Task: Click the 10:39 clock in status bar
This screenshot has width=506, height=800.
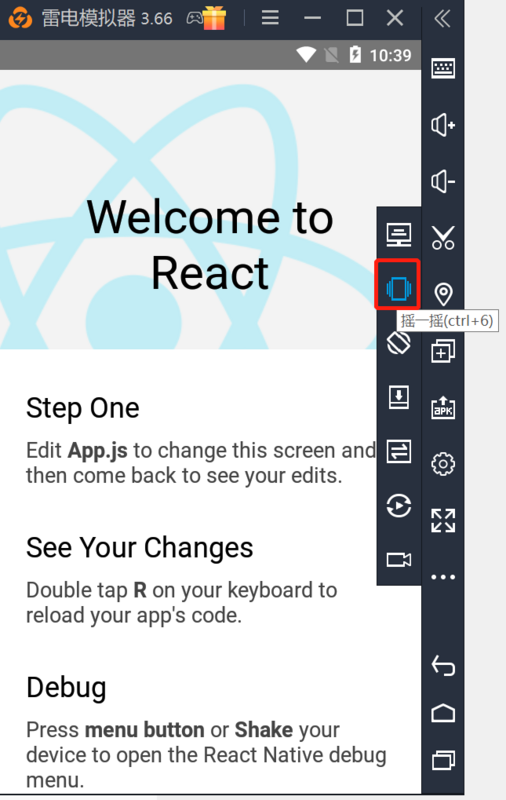Action: [390, 55]
